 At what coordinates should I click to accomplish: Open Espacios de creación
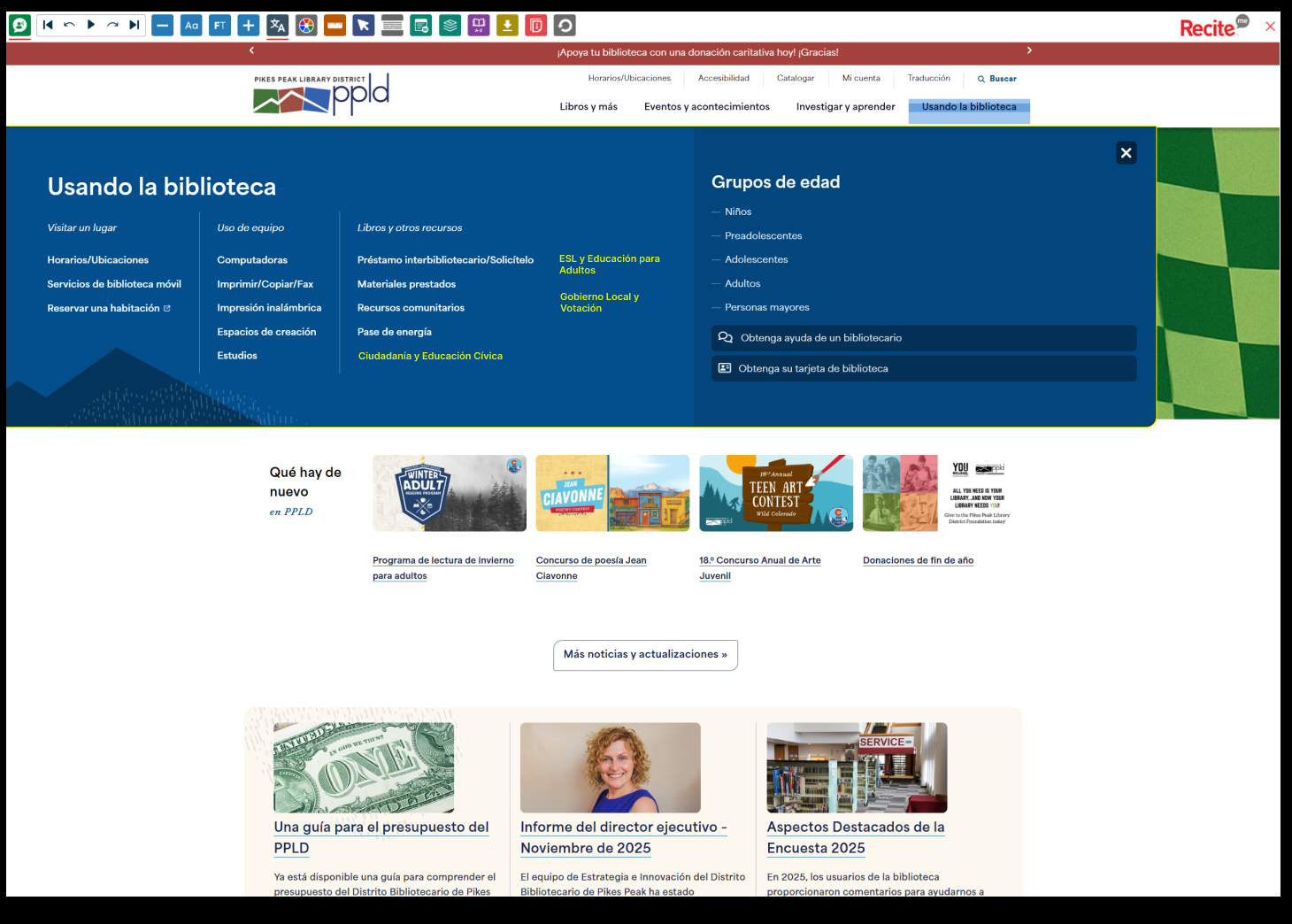(266, 332)
